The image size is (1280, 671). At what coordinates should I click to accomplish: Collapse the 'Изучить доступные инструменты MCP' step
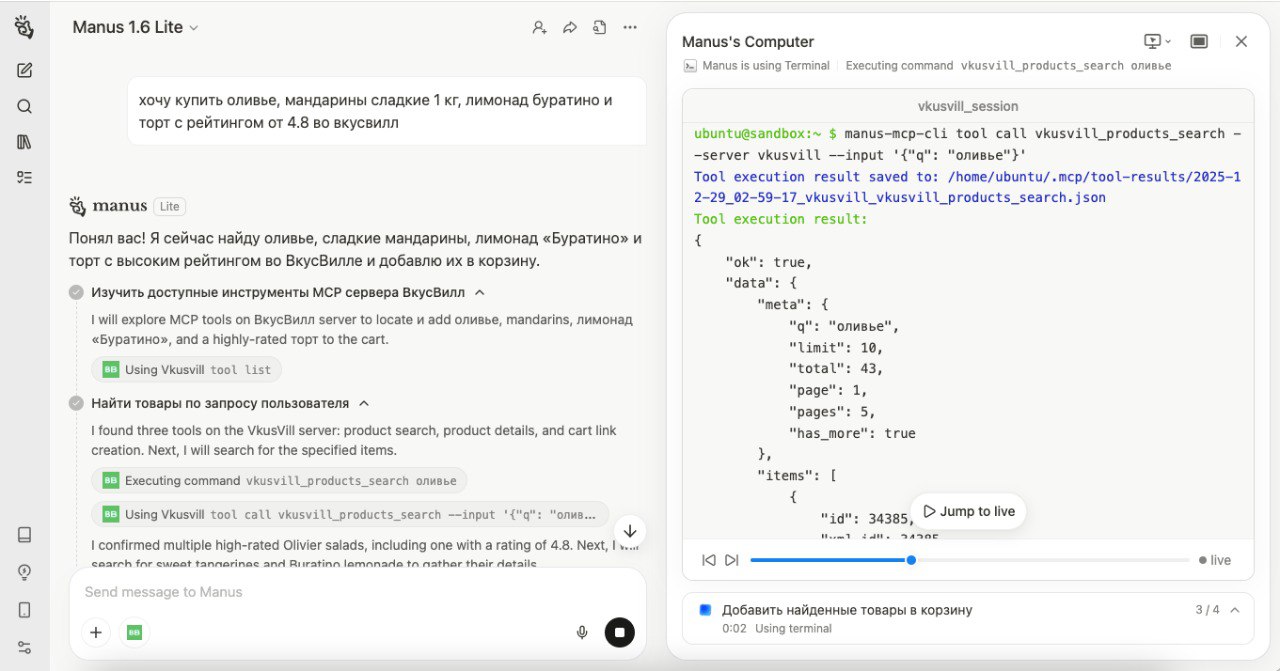480,293
